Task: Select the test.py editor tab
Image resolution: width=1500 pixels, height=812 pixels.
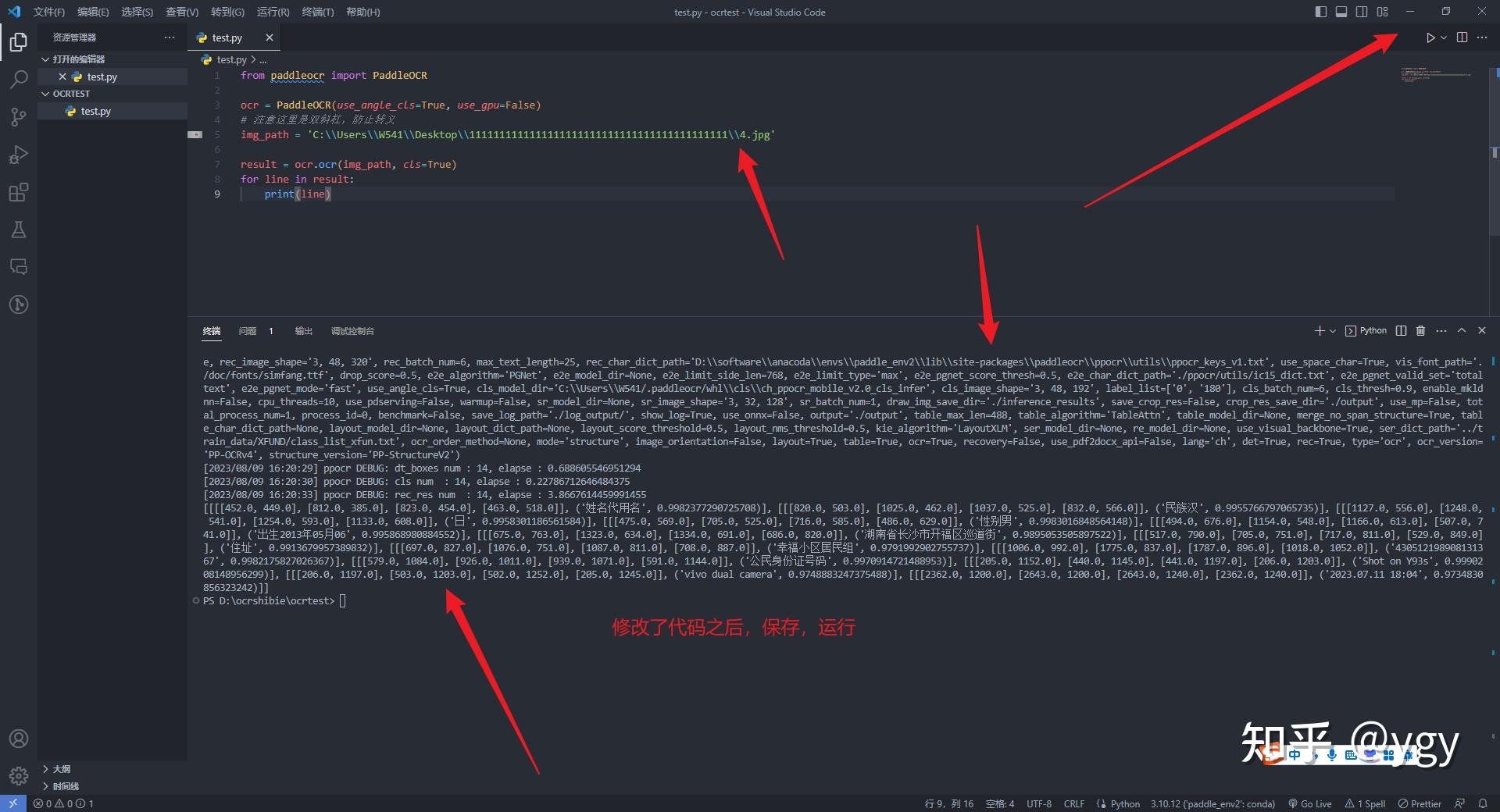Action: click(x=235, y=37)
